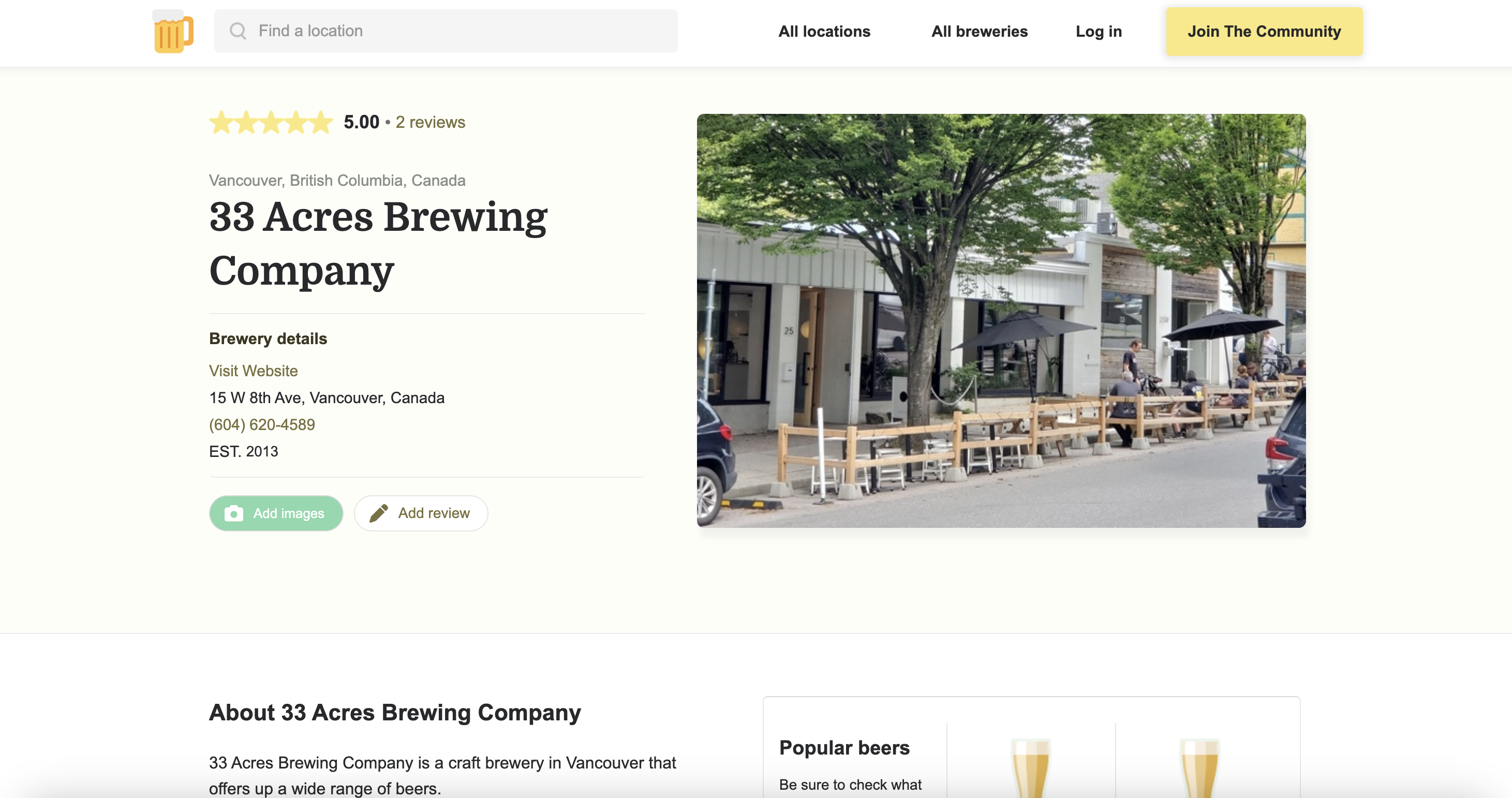
Task: Click the search magnifier icon
Action: point(238,31)
